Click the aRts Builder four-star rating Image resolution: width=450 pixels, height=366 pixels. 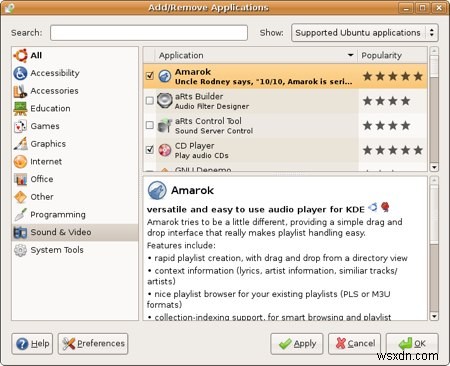click(386, 101)
